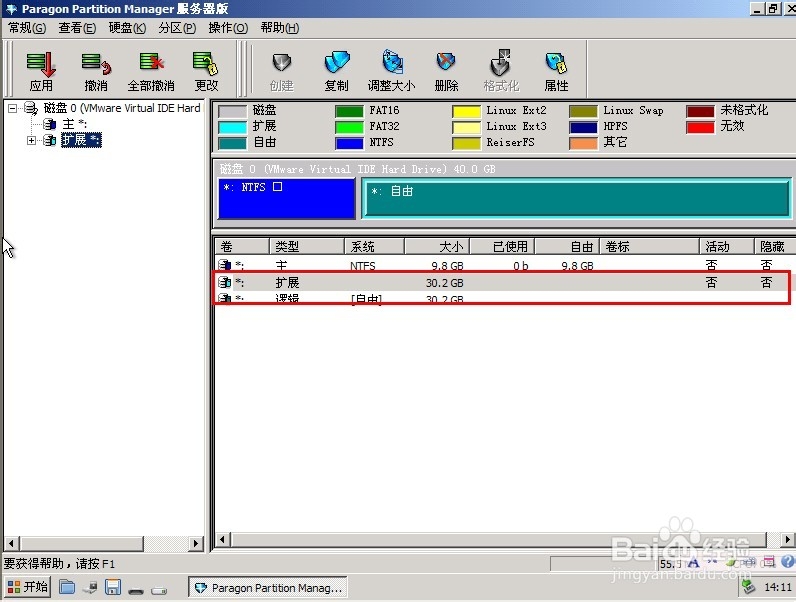Click the help question mark status icon
This screenshot has width=796, height=602.
click(787, 561)
